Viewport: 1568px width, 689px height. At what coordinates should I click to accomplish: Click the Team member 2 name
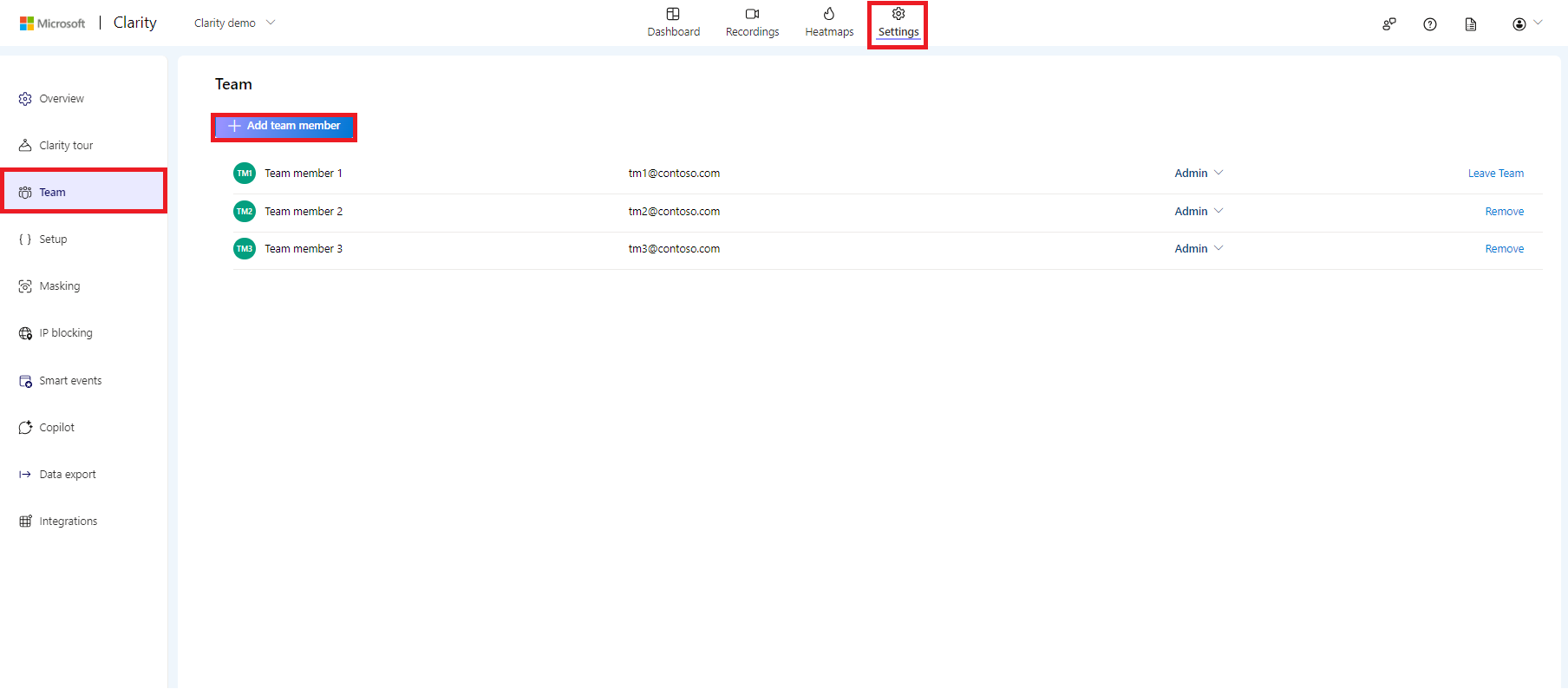click(x=304, y=212)
